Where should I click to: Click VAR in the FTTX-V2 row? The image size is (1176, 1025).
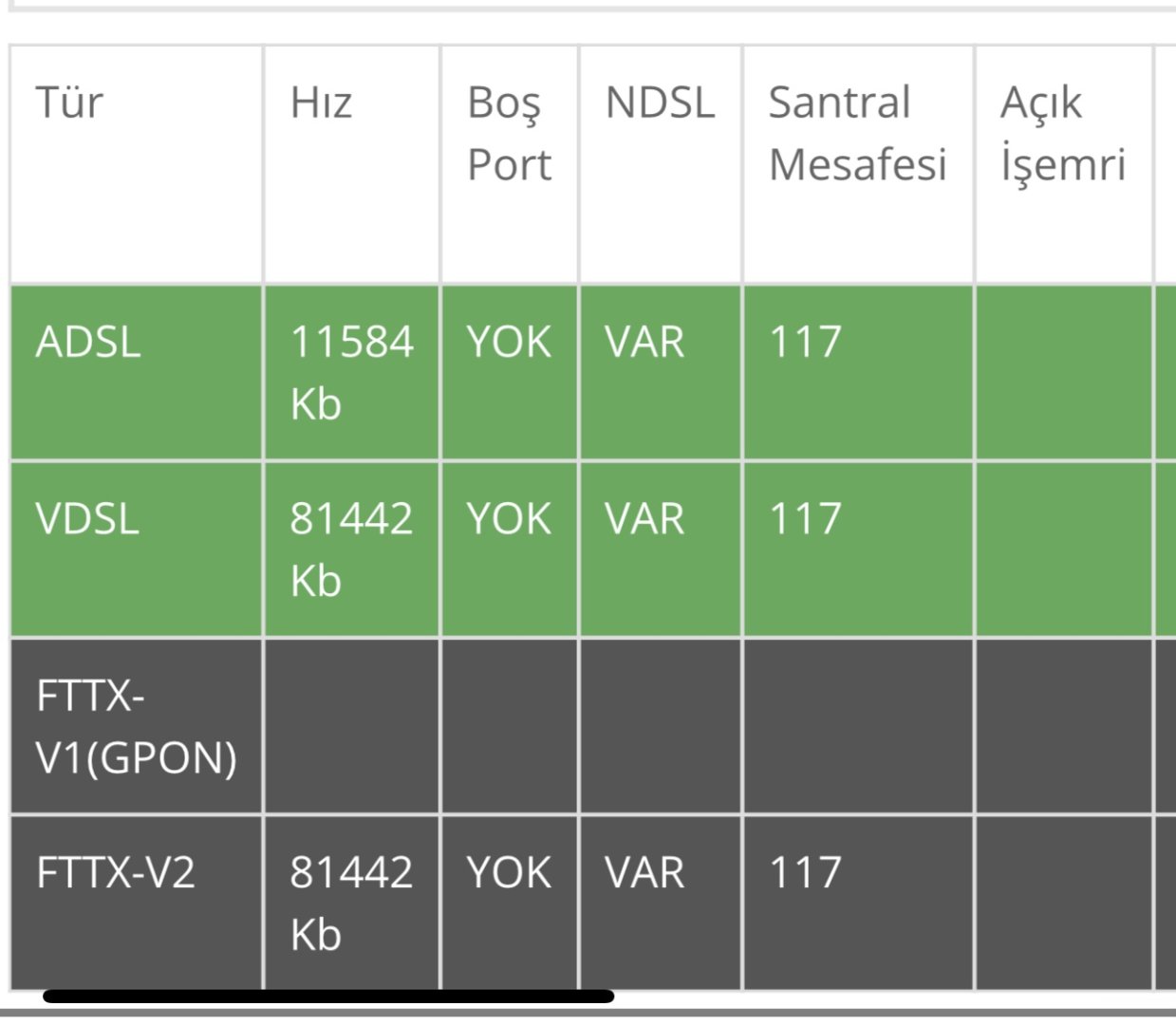point(644,873)
